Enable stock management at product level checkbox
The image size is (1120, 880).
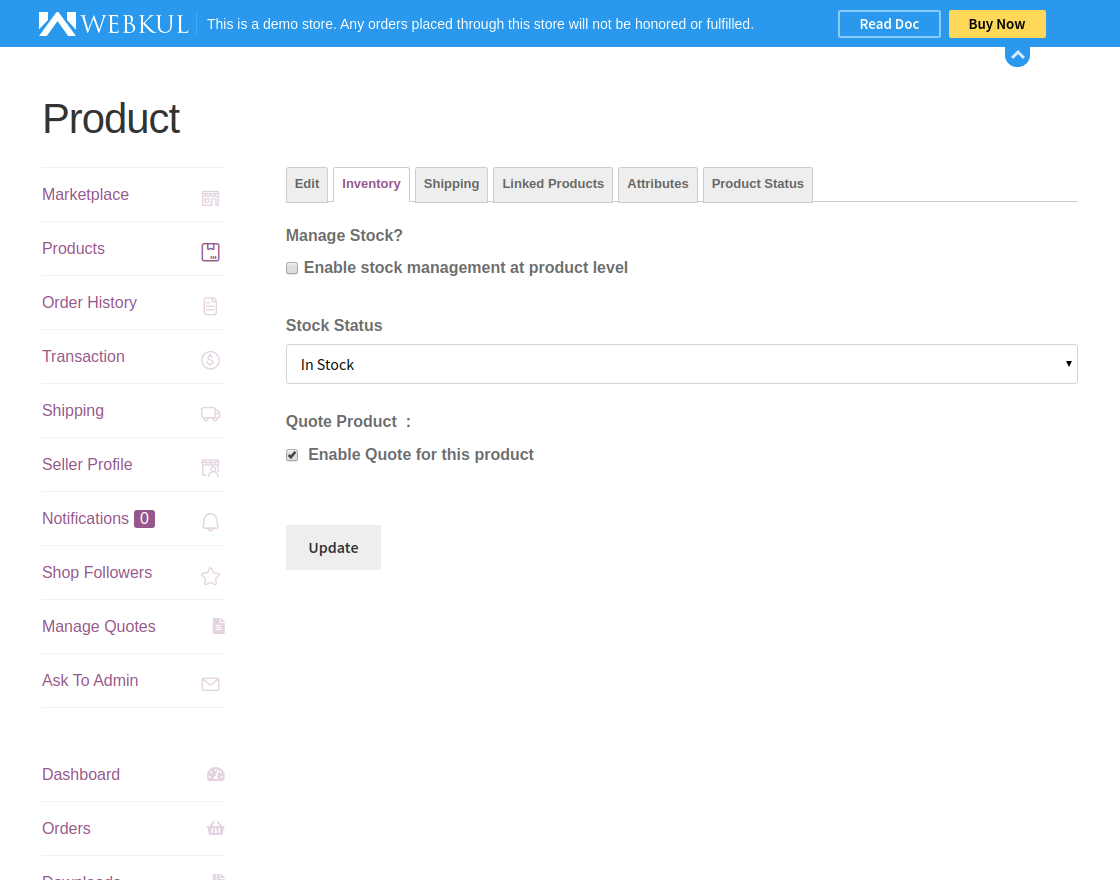[292, 268]
